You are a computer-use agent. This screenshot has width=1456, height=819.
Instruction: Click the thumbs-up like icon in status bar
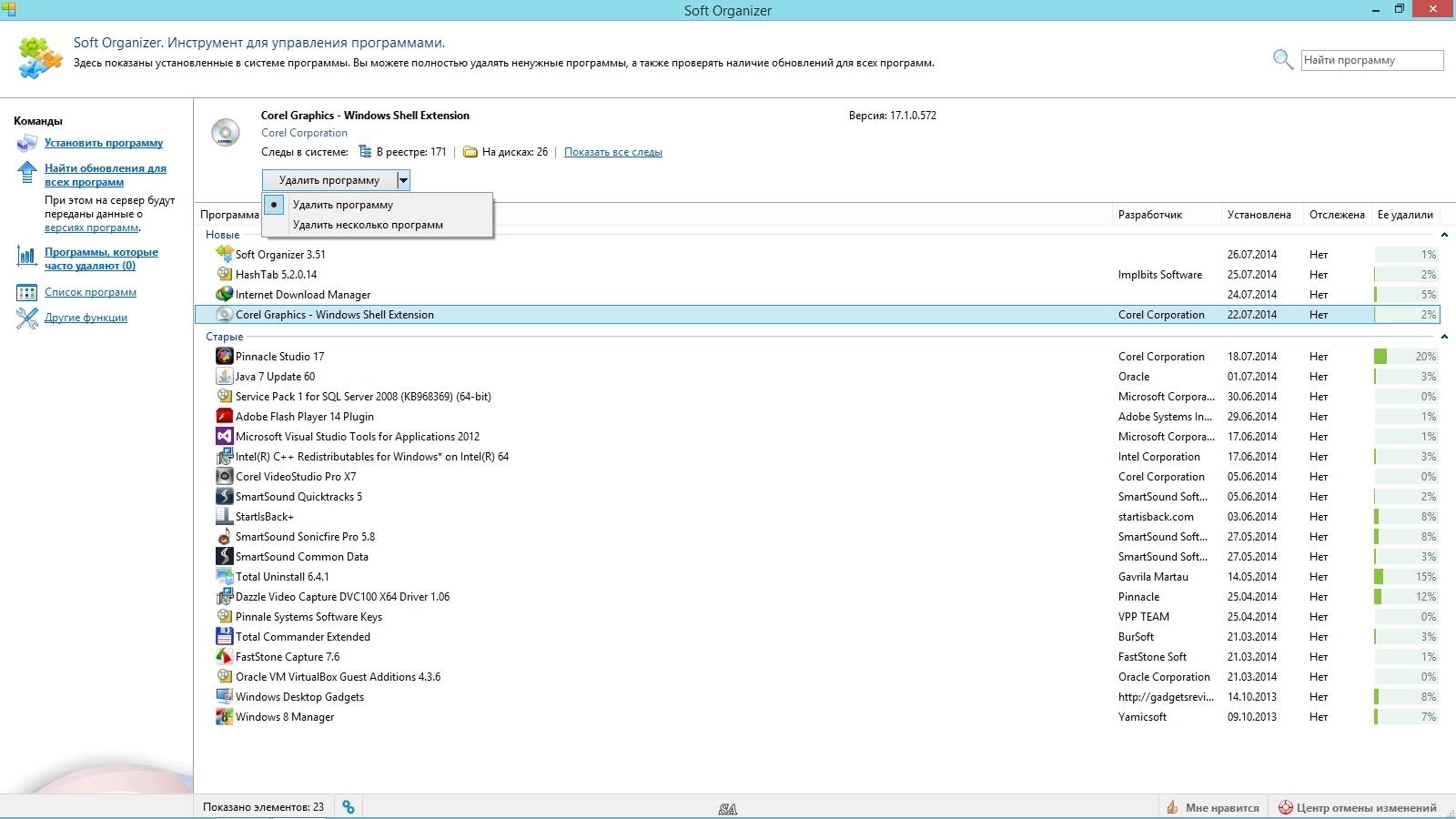pyautogui.click(x=1173, y=807)
